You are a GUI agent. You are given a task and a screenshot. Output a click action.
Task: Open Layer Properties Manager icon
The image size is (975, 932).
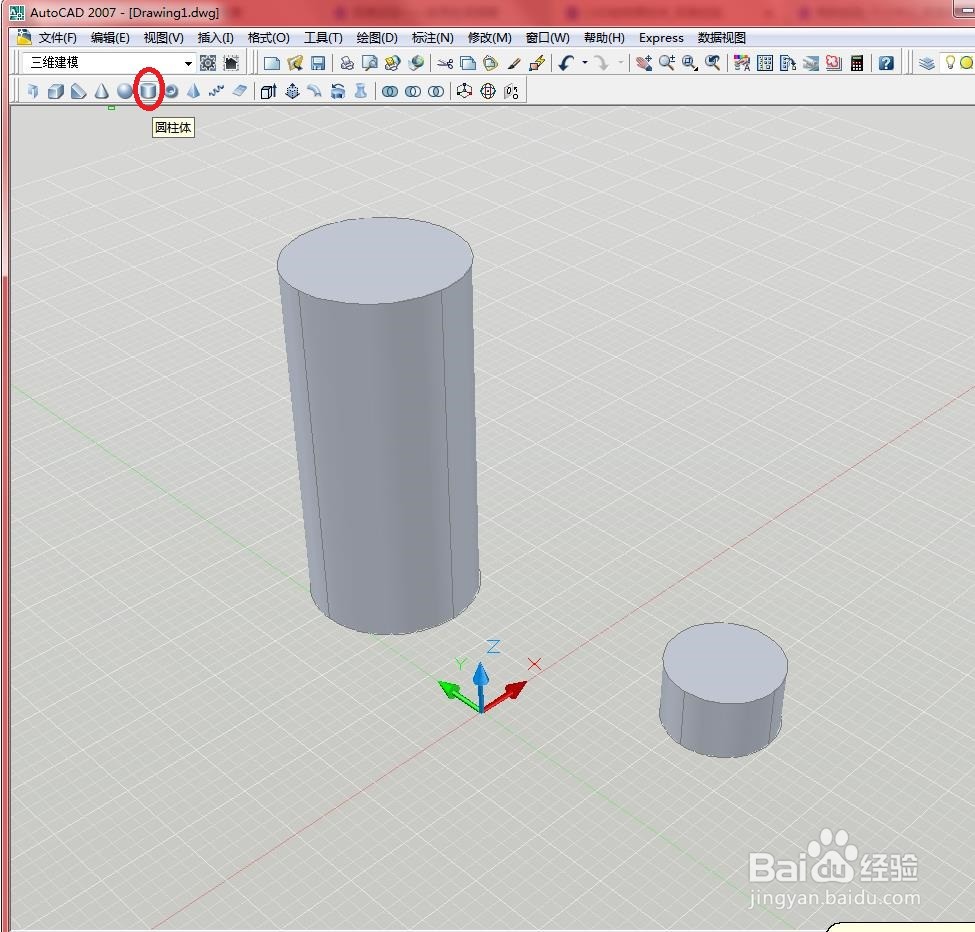coord(926,63)
